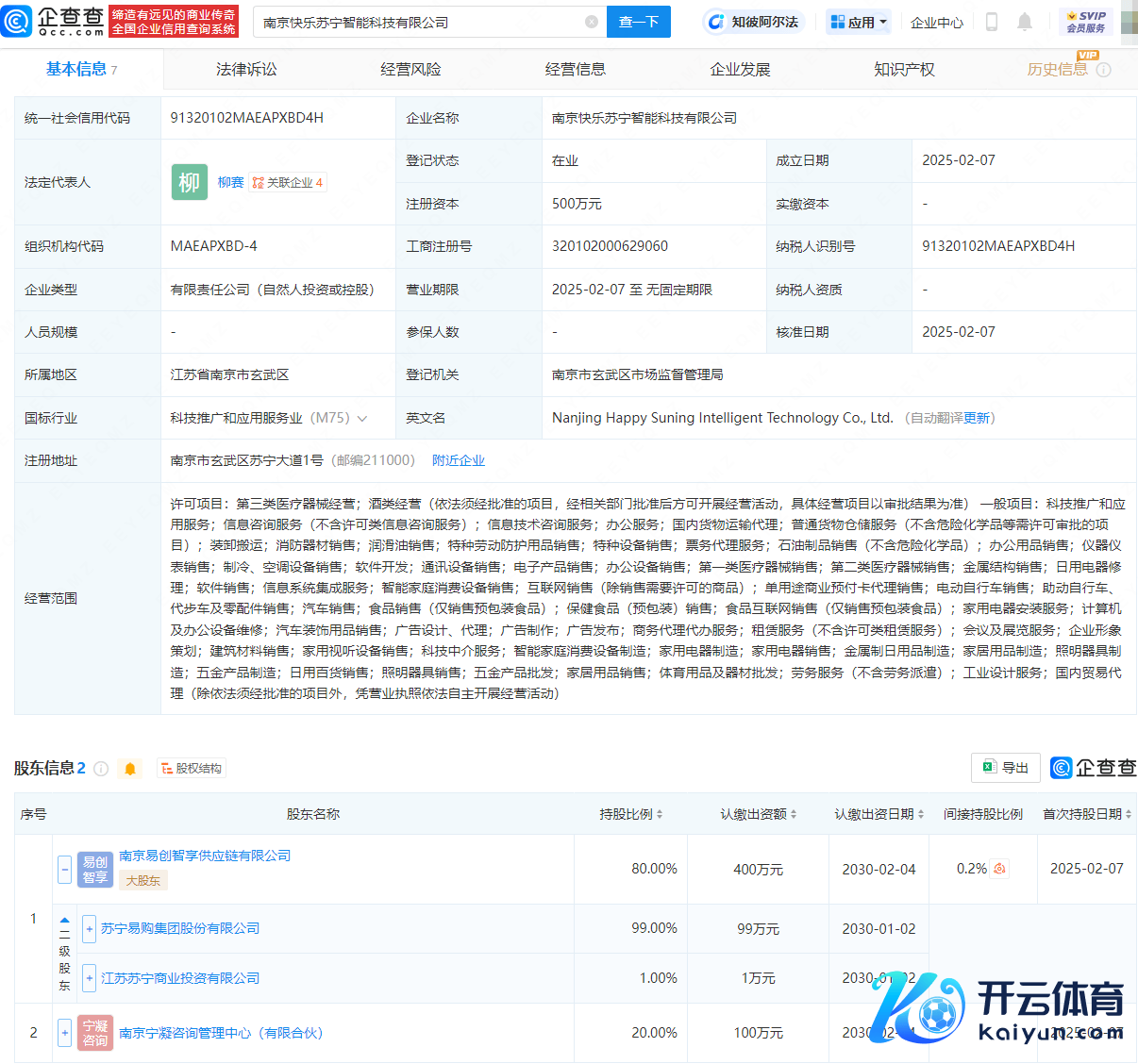Image resolution: width=1138 pixels, height=1064 pixels.
Task: Open the notifications bell in header
Action: (x=1025, y=22)
